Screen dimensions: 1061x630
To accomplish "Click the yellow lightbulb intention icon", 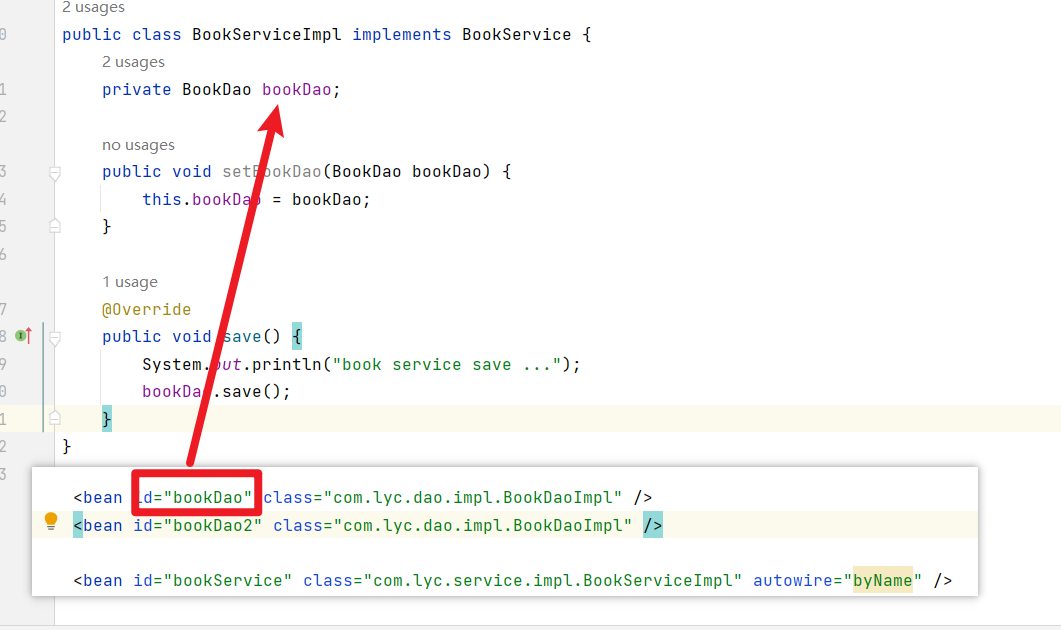I will click(51, 522).
